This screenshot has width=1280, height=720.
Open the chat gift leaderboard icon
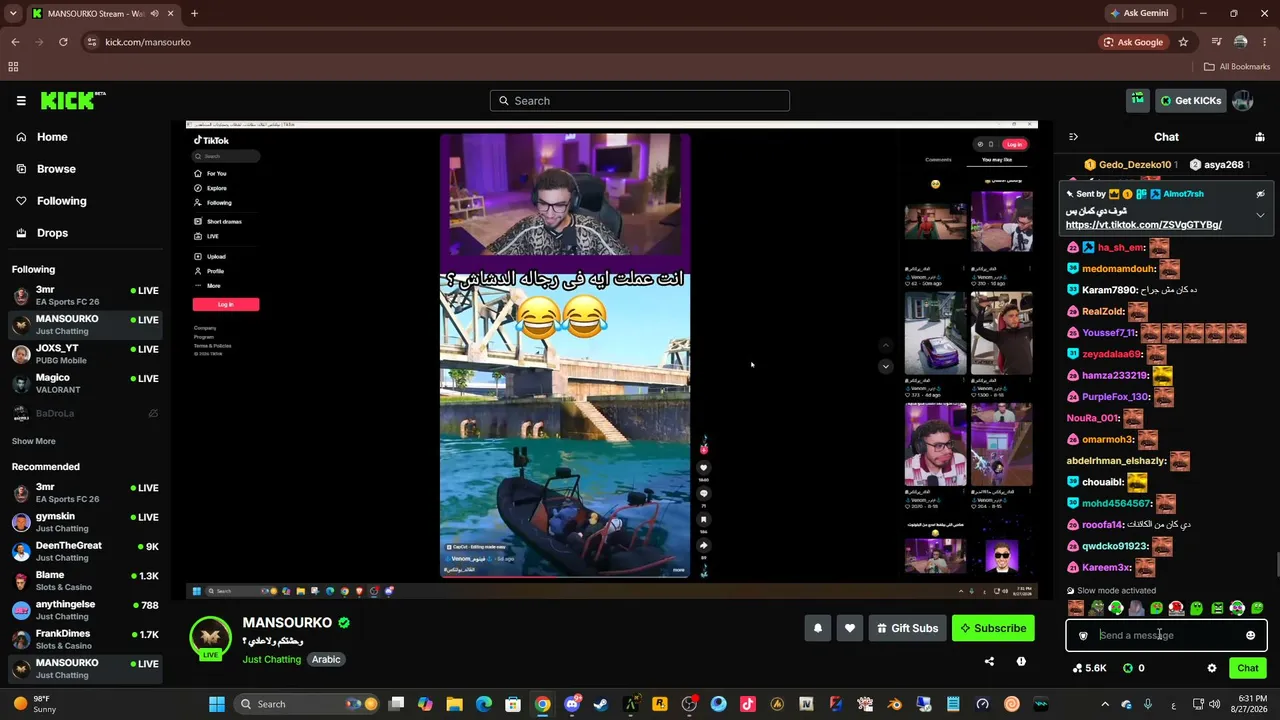(1260, 137)
